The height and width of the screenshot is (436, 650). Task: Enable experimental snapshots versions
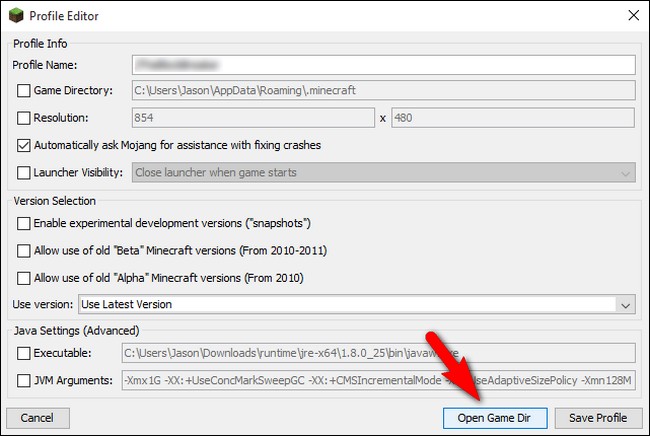tap(24, 223)
